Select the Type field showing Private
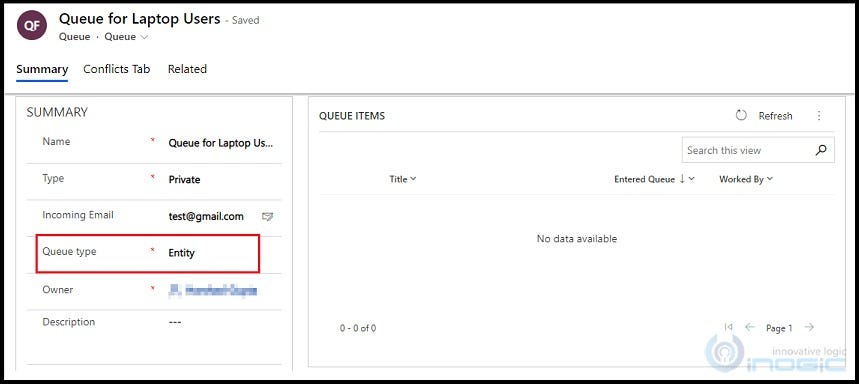 (185, 180)
